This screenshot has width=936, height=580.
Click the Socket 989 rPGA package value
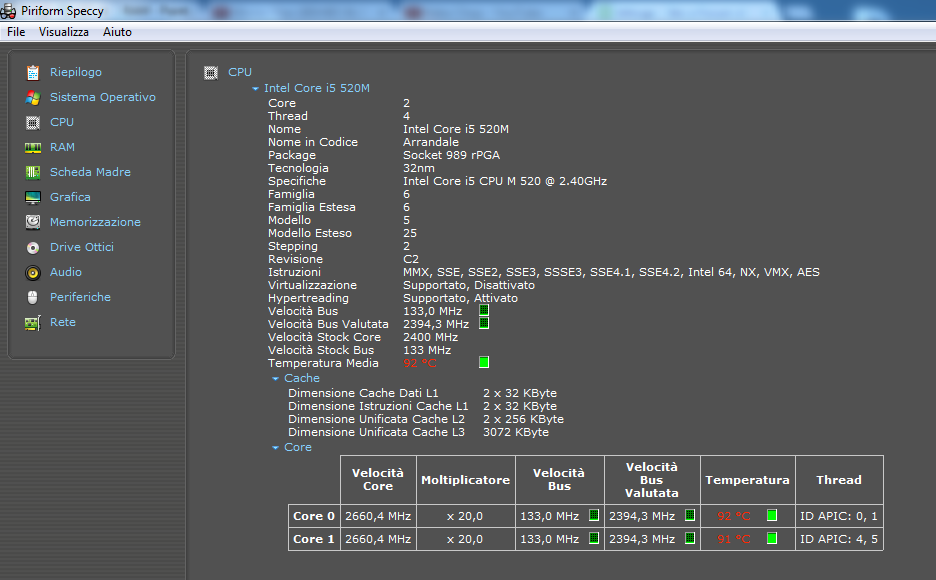point(451,155)
